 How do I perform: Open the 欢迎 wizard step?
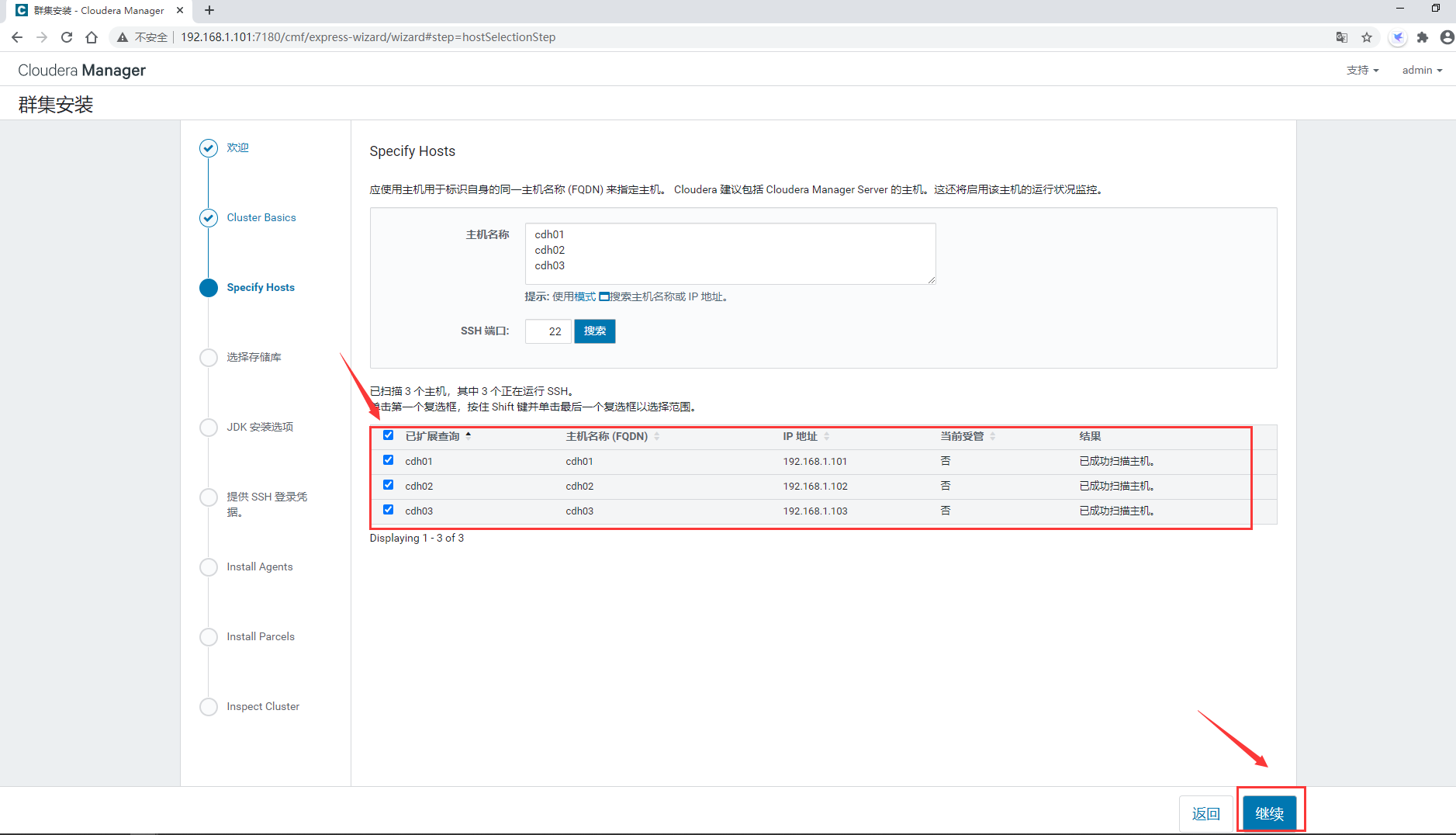click(237, 147)
